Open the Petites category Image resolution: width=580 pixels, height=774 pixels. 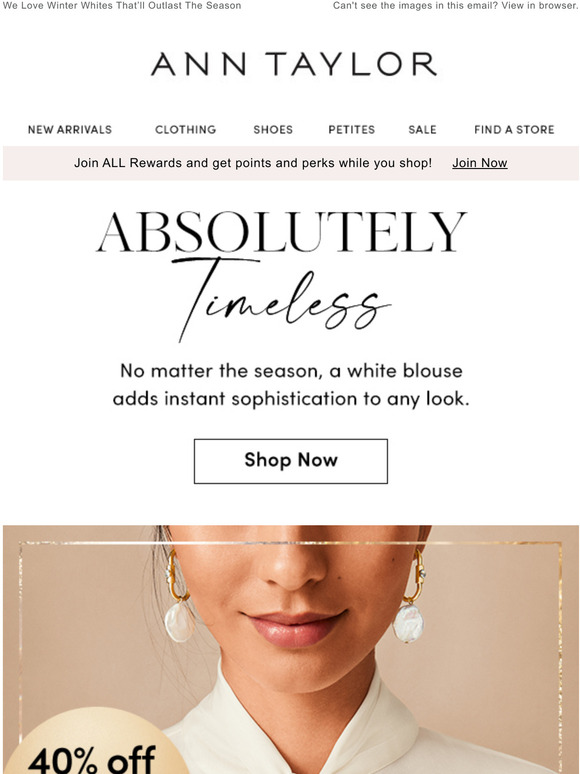[351, 129]
